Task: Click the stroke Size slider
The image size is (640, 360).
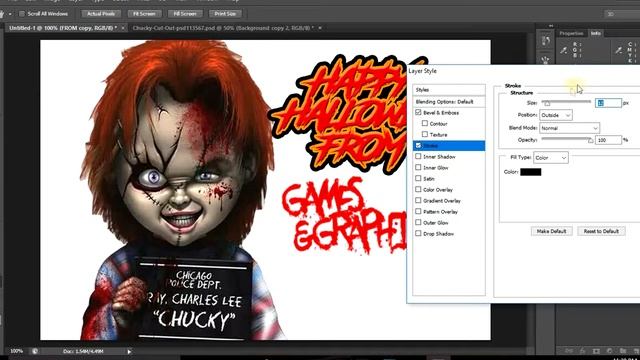Action: point(566,102)
